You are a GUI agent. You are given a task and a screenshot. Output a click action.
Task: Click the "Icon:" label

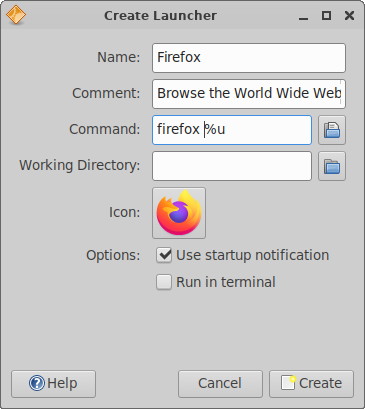tap(125, 212)
